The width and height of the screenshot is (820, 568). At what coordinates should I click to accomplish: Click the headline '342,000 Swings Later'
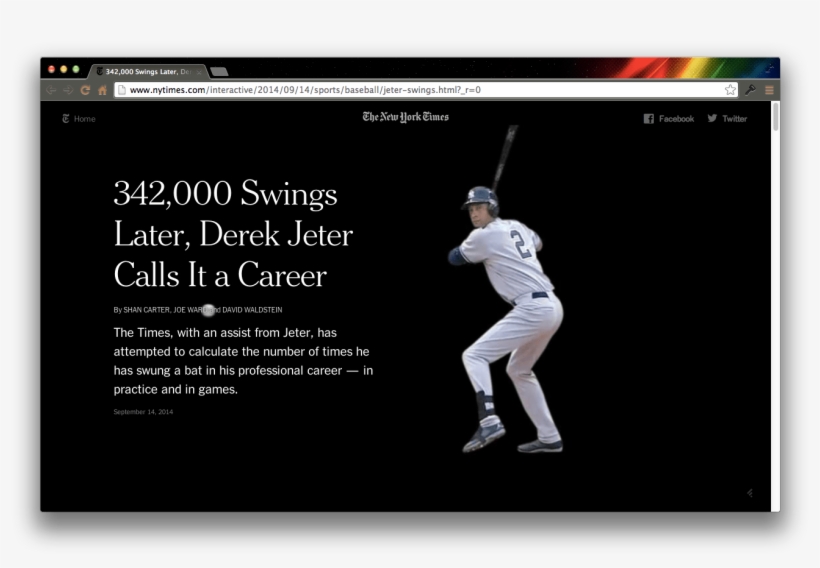click(x=233, y=234)
